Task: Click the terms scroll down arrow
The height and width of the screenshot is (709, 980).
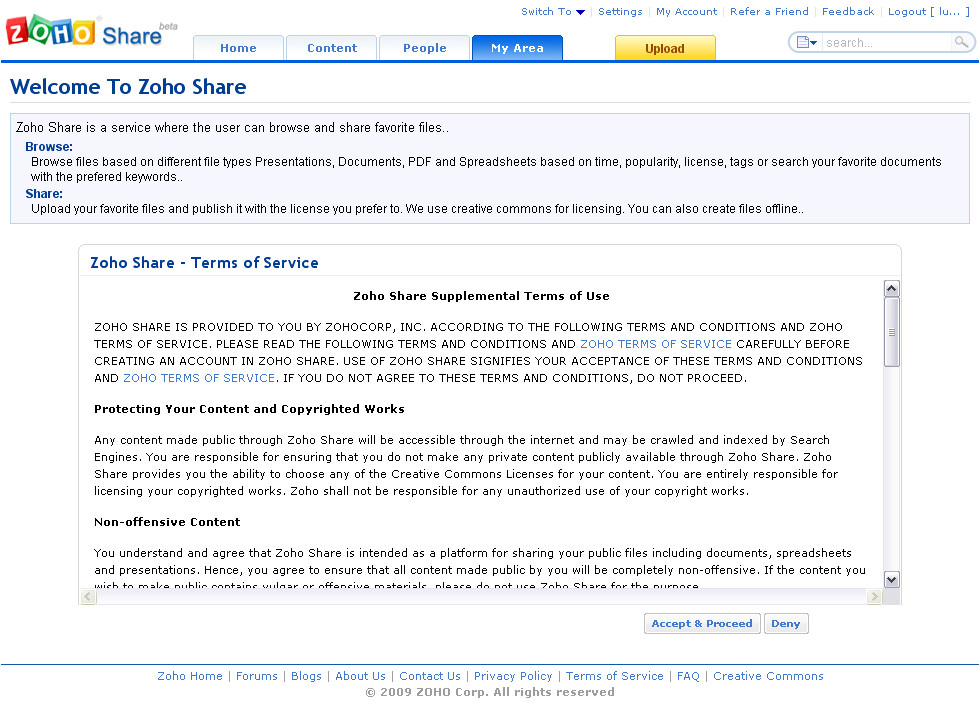Action: point(892,580)
